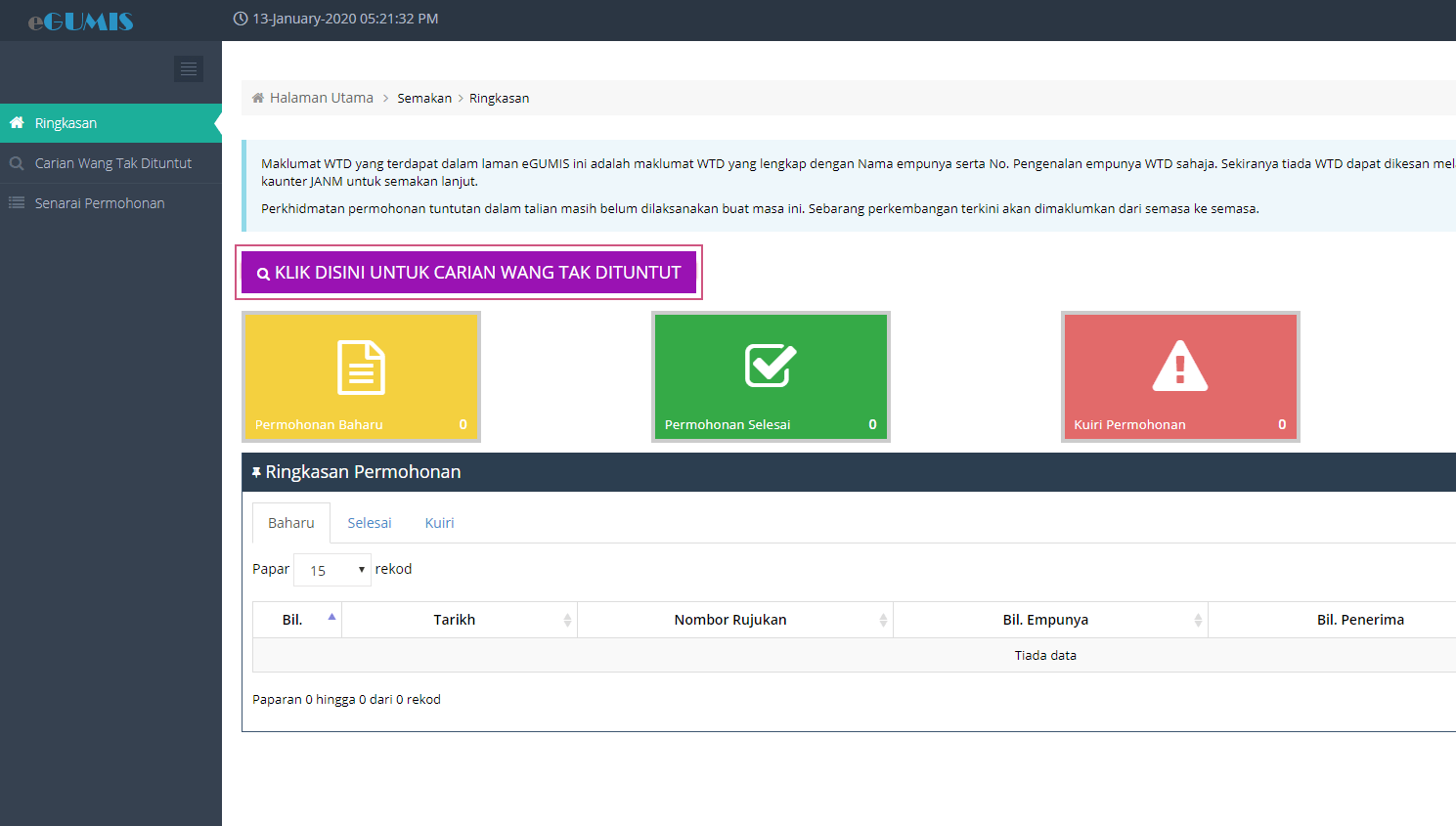Click the document icon on the yellow Permohonan Baharu card

[361, 368]
